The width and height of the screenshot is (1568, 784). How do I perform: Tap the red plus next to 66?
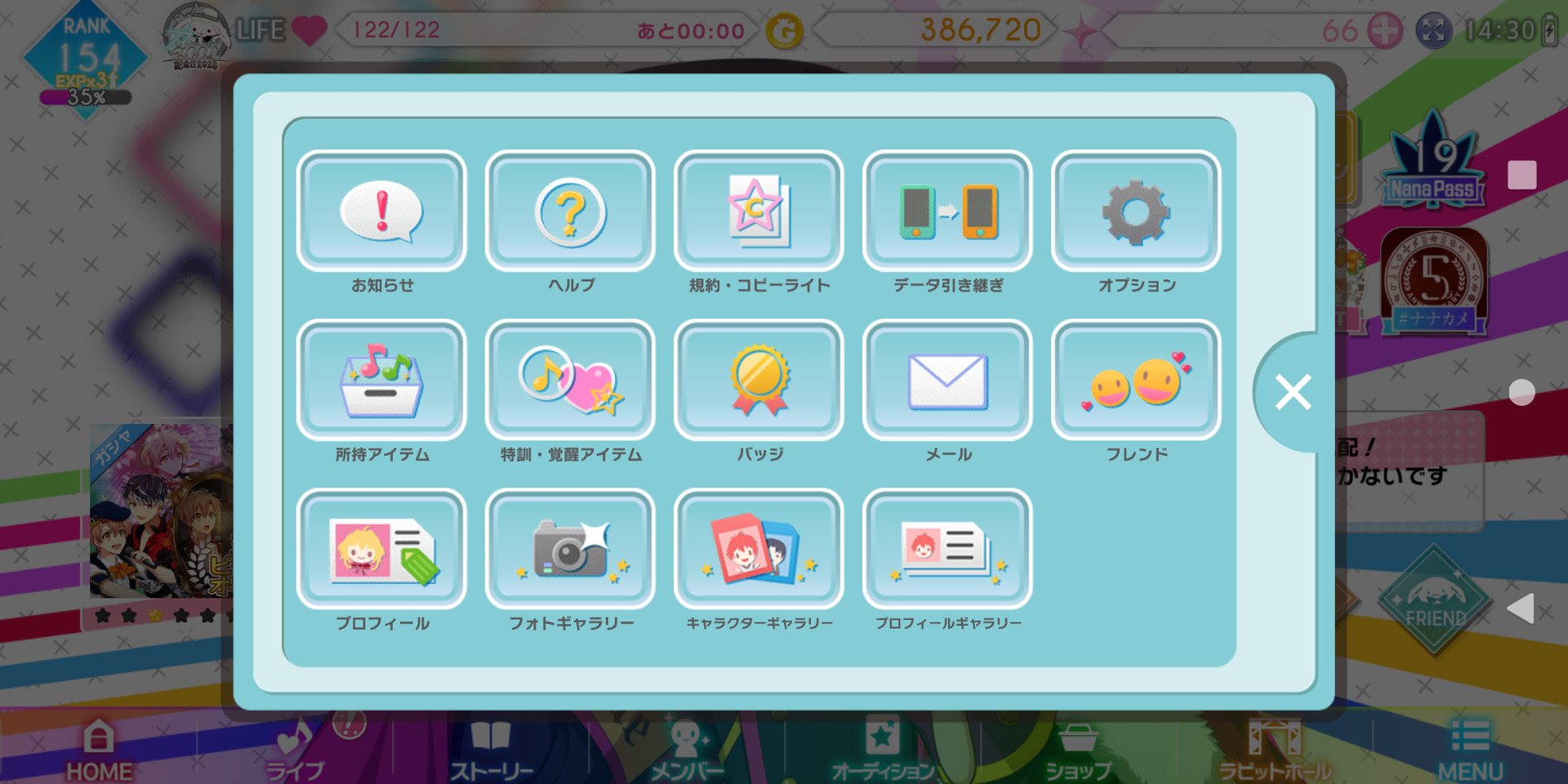click(x=1385, y=31)
